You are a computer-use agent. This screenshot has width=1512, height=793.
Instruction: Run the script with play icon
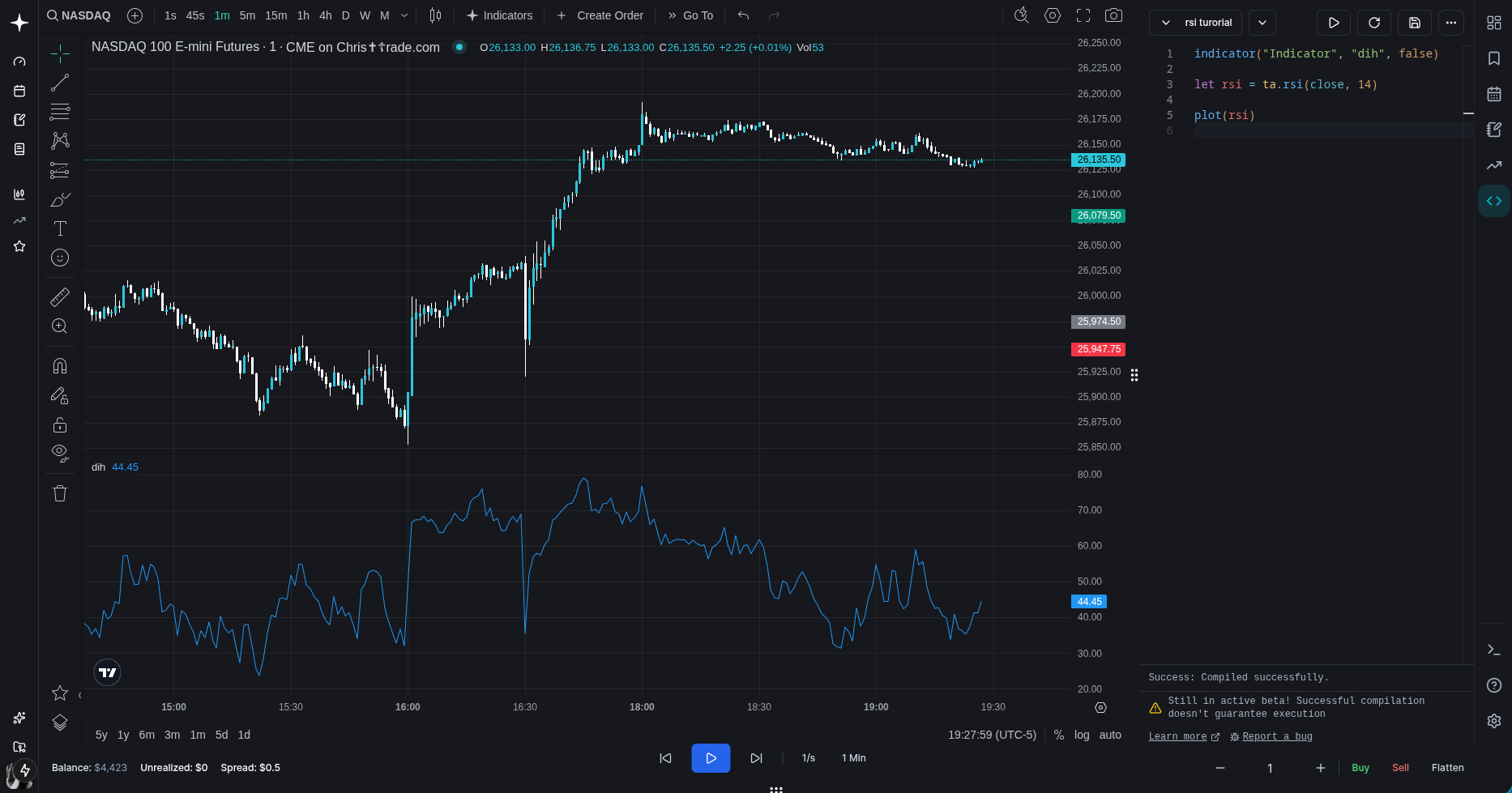(1333, 23)
